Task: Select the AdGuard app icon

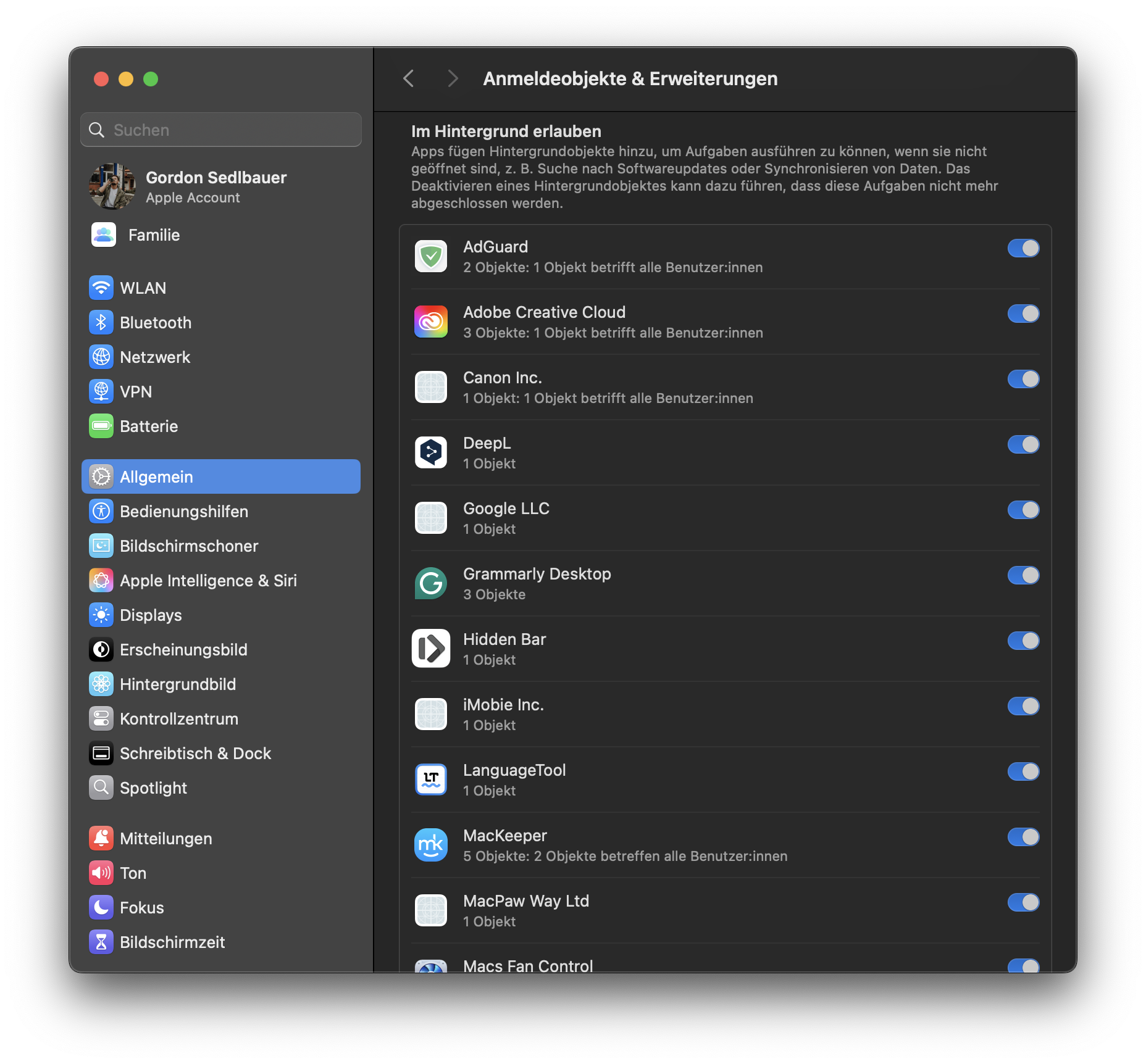Action: coord(430,256)
